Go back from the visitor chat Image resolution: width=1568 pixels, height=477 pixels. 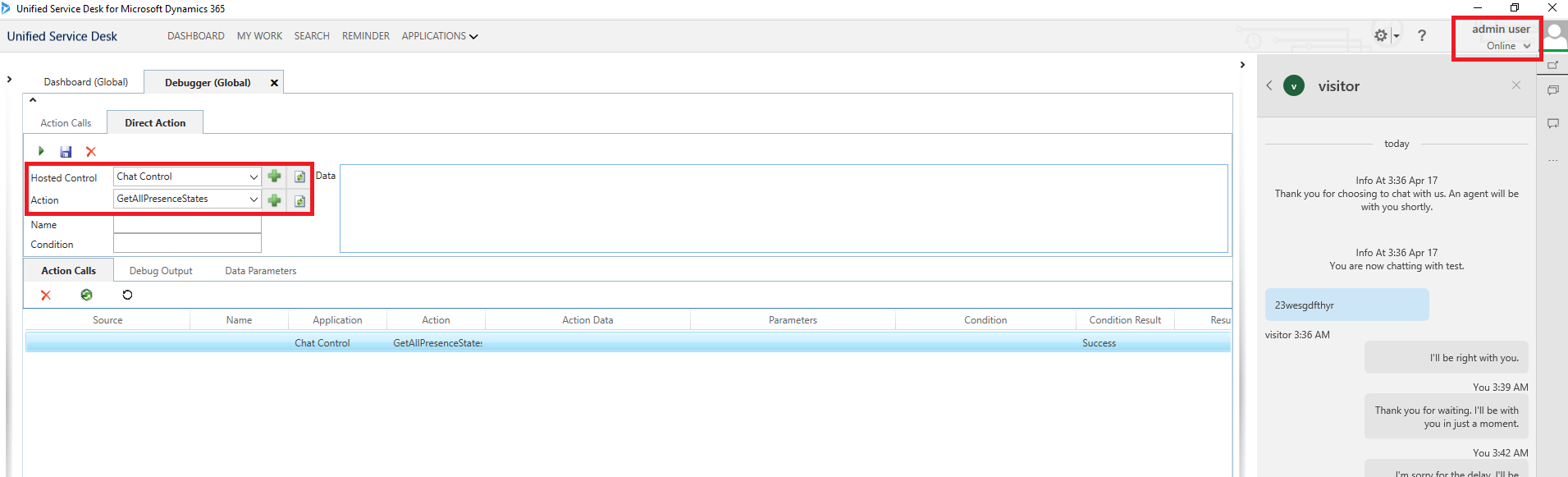click(x=1269, y=85)
